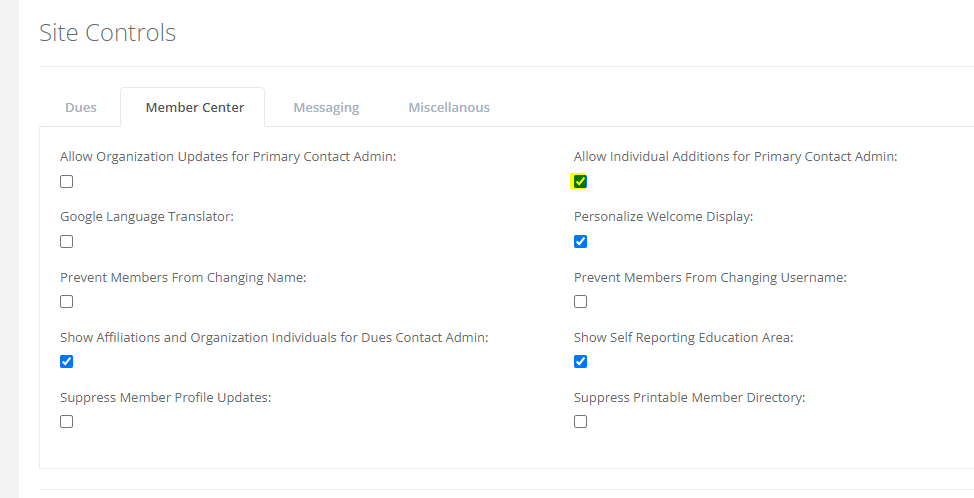Click the Google Language Translator label text
Viewport: 974px width, 498px height.
tap(146, 217)
